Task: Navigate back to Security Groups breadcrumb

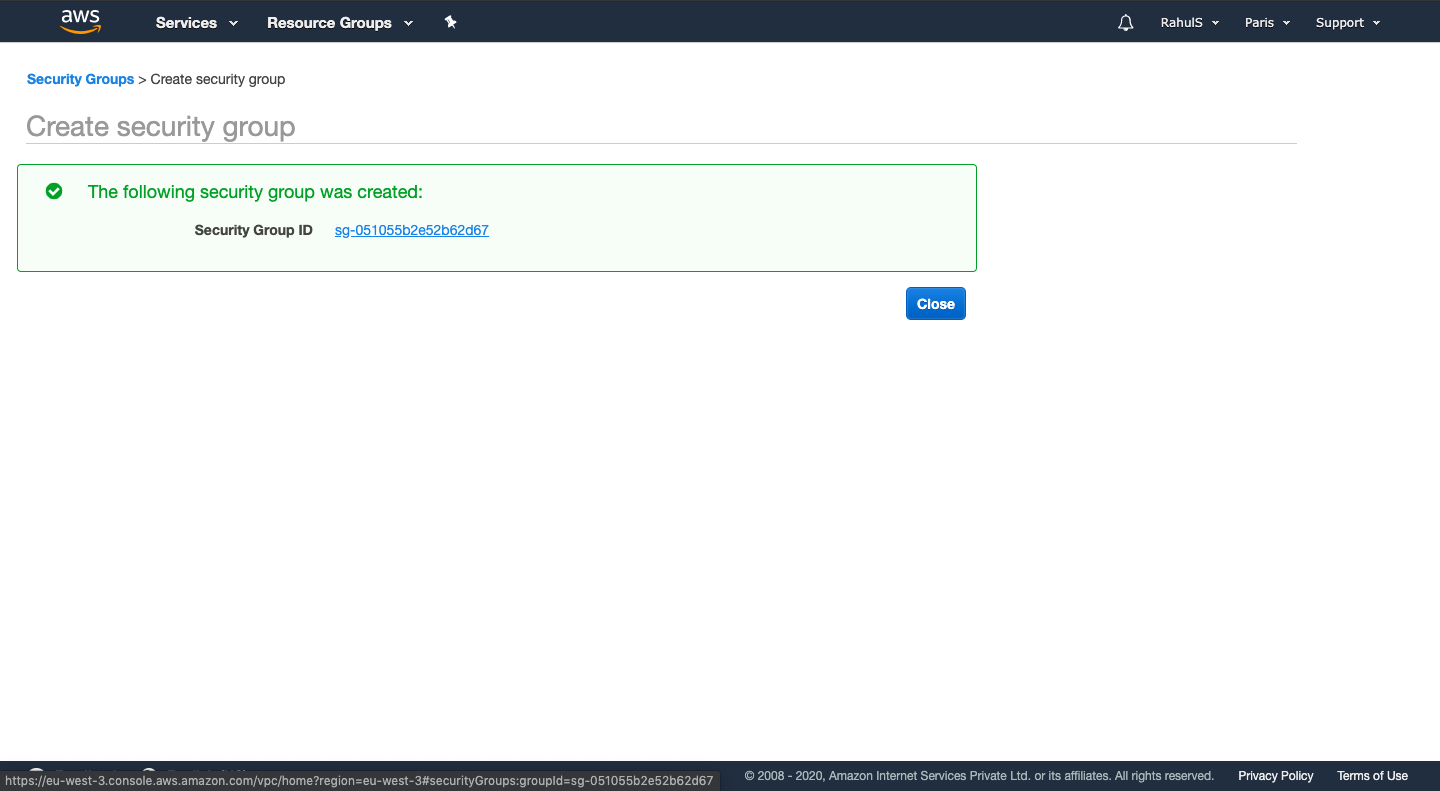Action: (80, 79)
